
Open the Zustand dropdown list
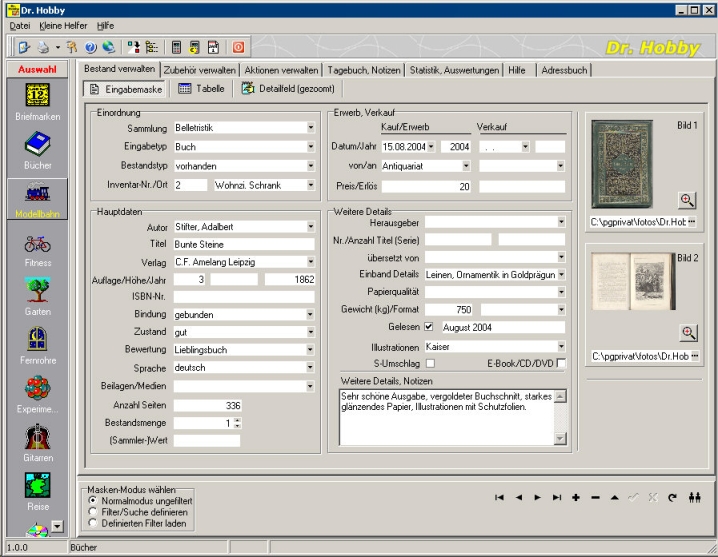311,331
